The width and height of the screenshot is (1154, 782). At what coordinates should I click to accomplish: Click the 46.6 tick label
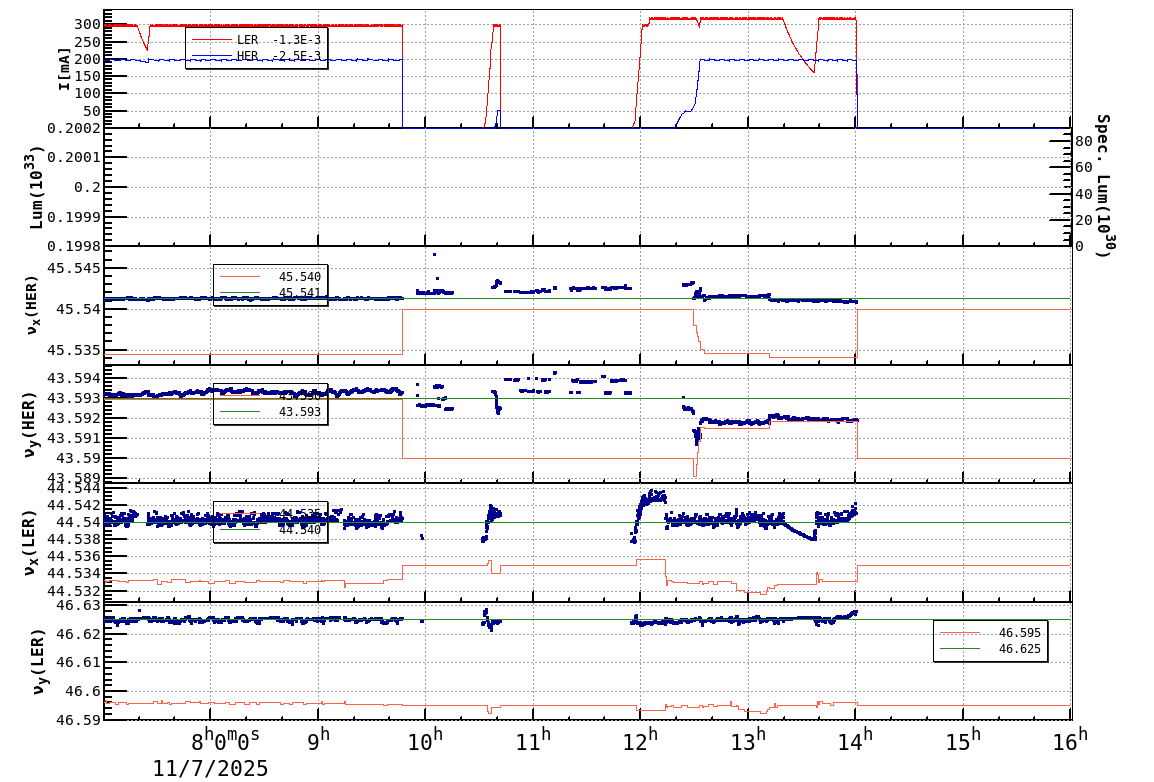click(84, 691)
